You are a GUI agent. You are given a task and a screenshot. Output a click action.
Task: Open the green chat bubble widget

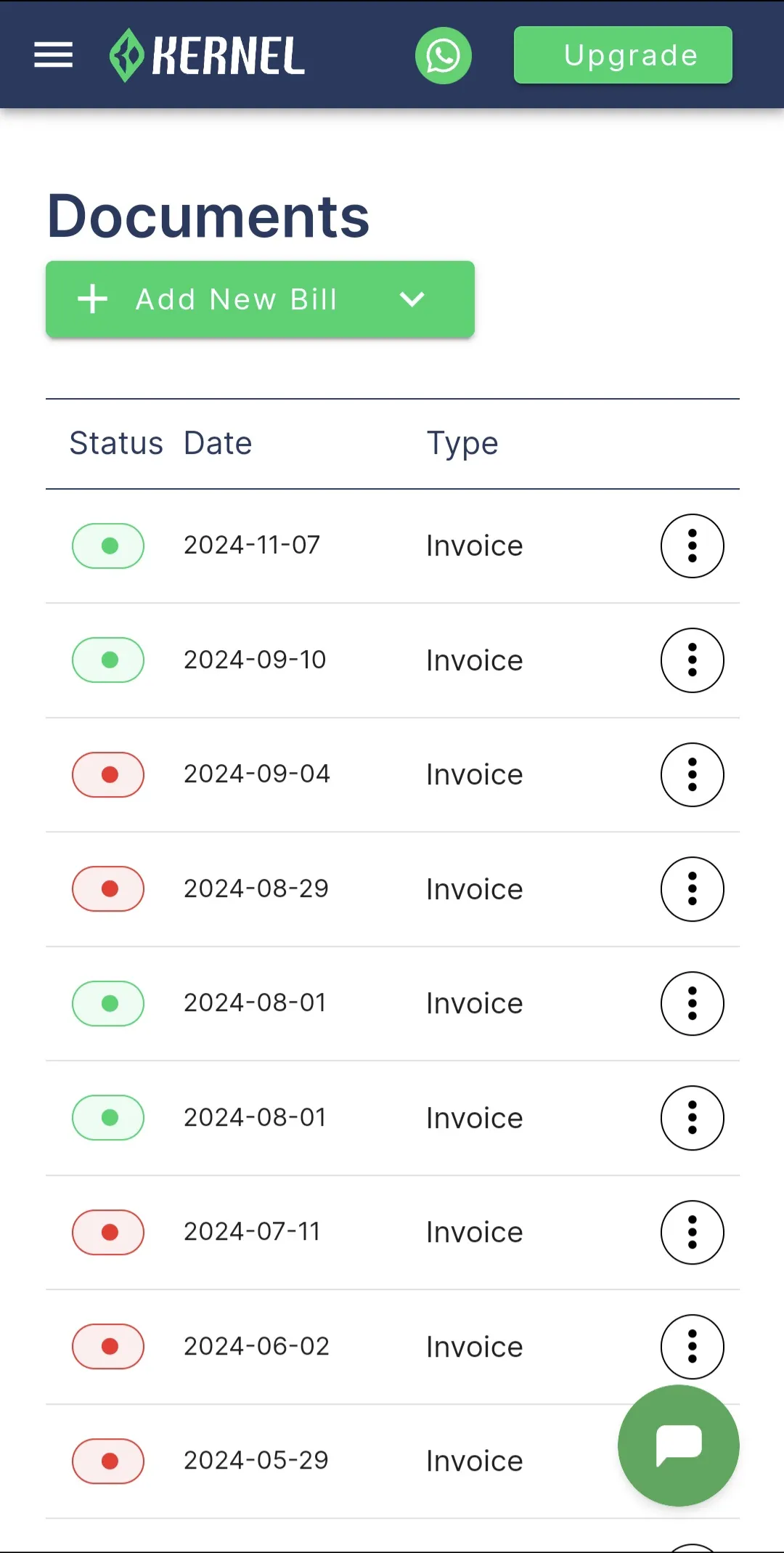(679, 1445)
